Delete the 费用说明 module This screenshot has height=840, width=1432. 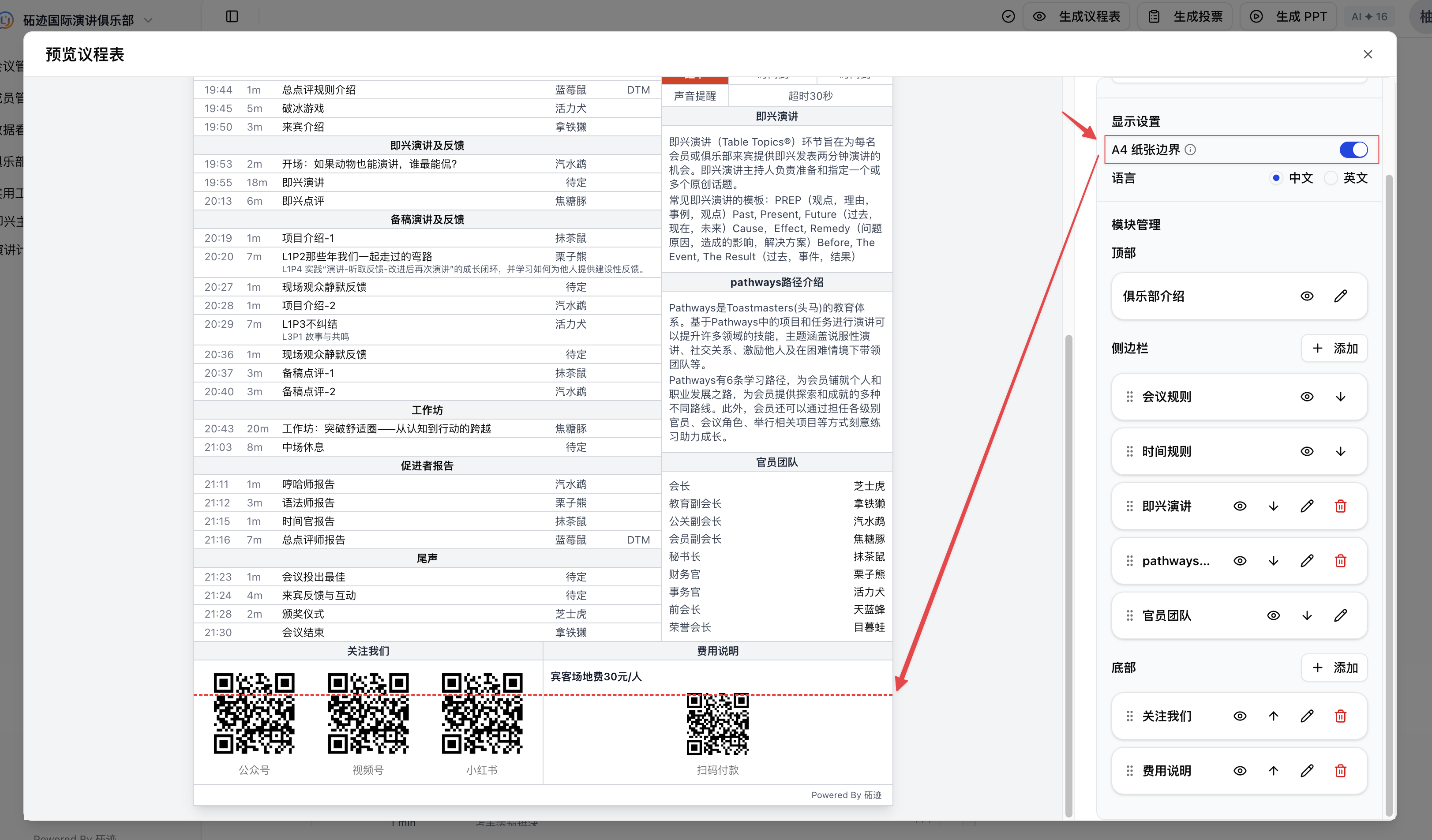(1341, 771)
